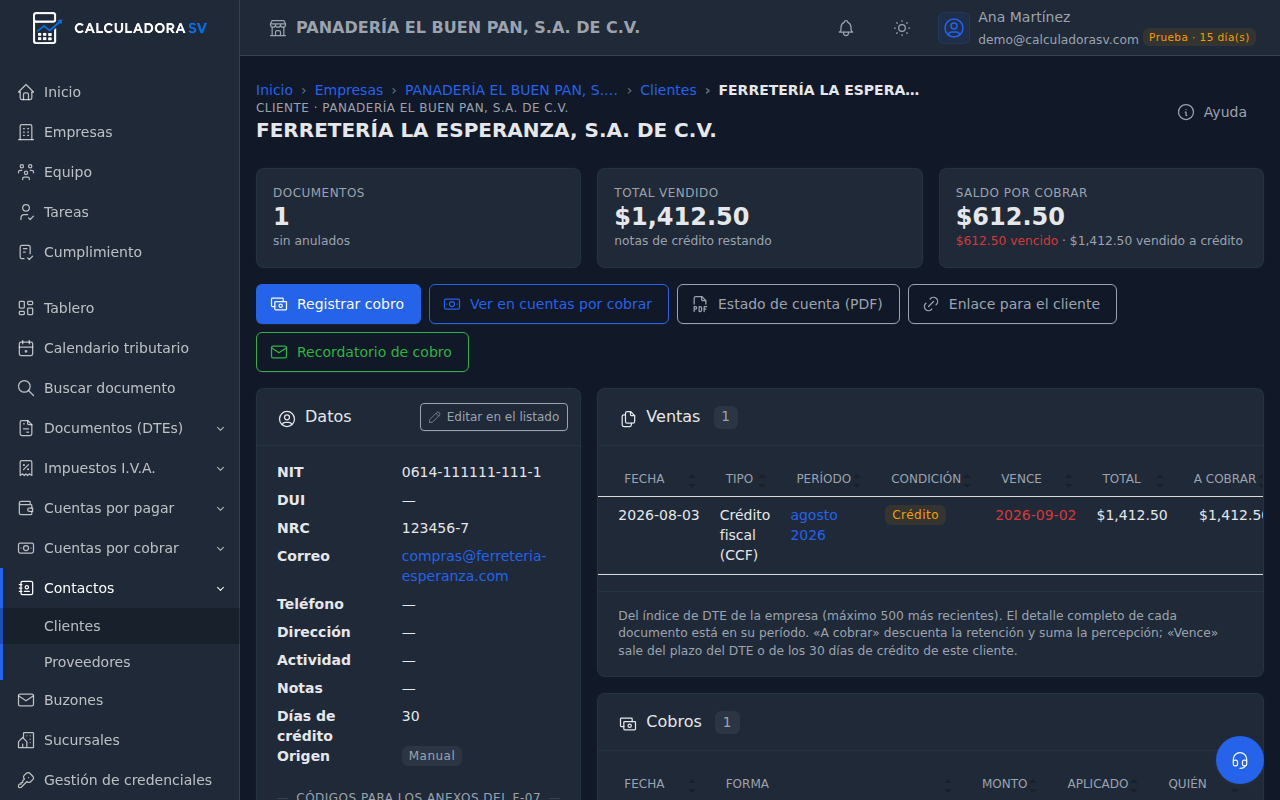Open the compras@ferreteria-esperanza.com email link

[x=474, y=566]
